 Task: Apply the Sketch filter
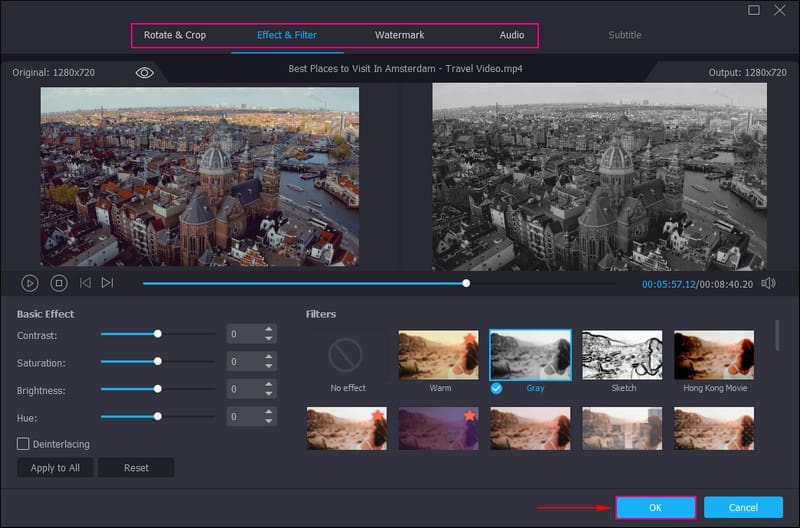(x=622, y=355)
